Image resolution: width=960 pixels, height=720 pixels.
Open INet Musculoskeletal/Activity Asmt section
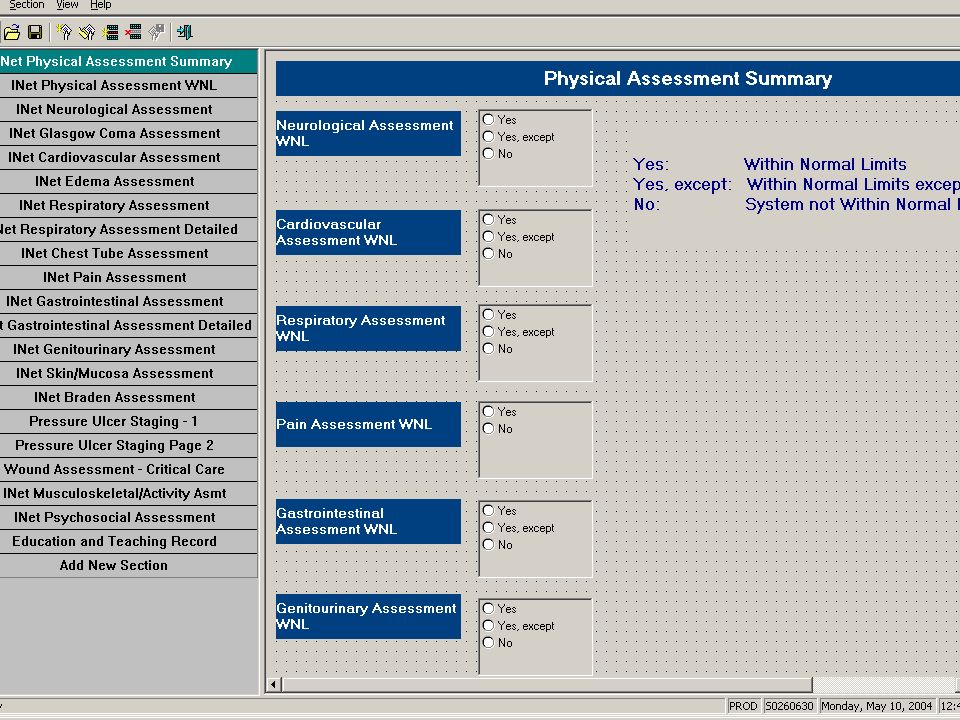pos(129,493)
